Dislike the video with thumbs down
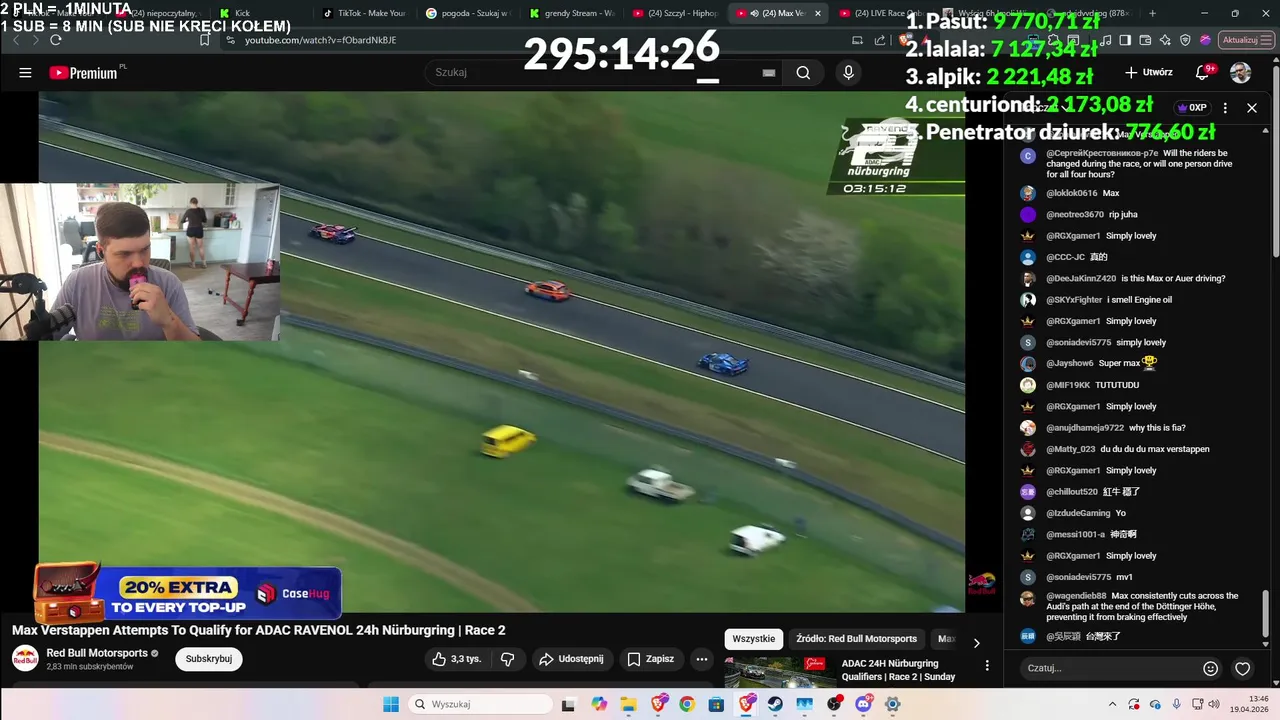This screenshot has height=720, width=1280. (507, 659)
